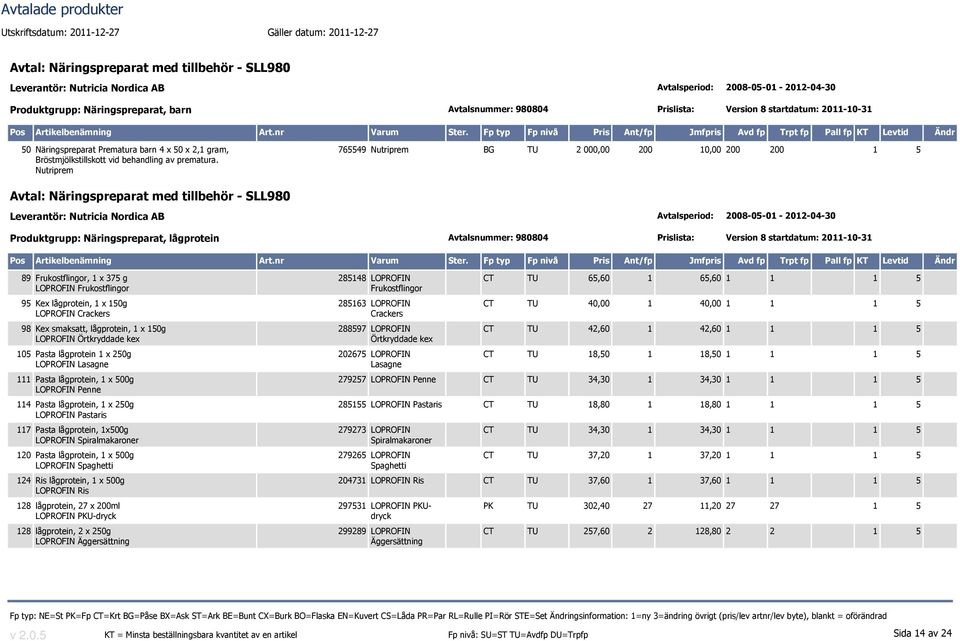The height and width of the screenshot is (641, 960).
Task: Select version label 'v 2.0.5'
Action: click(x=28, y=635)
